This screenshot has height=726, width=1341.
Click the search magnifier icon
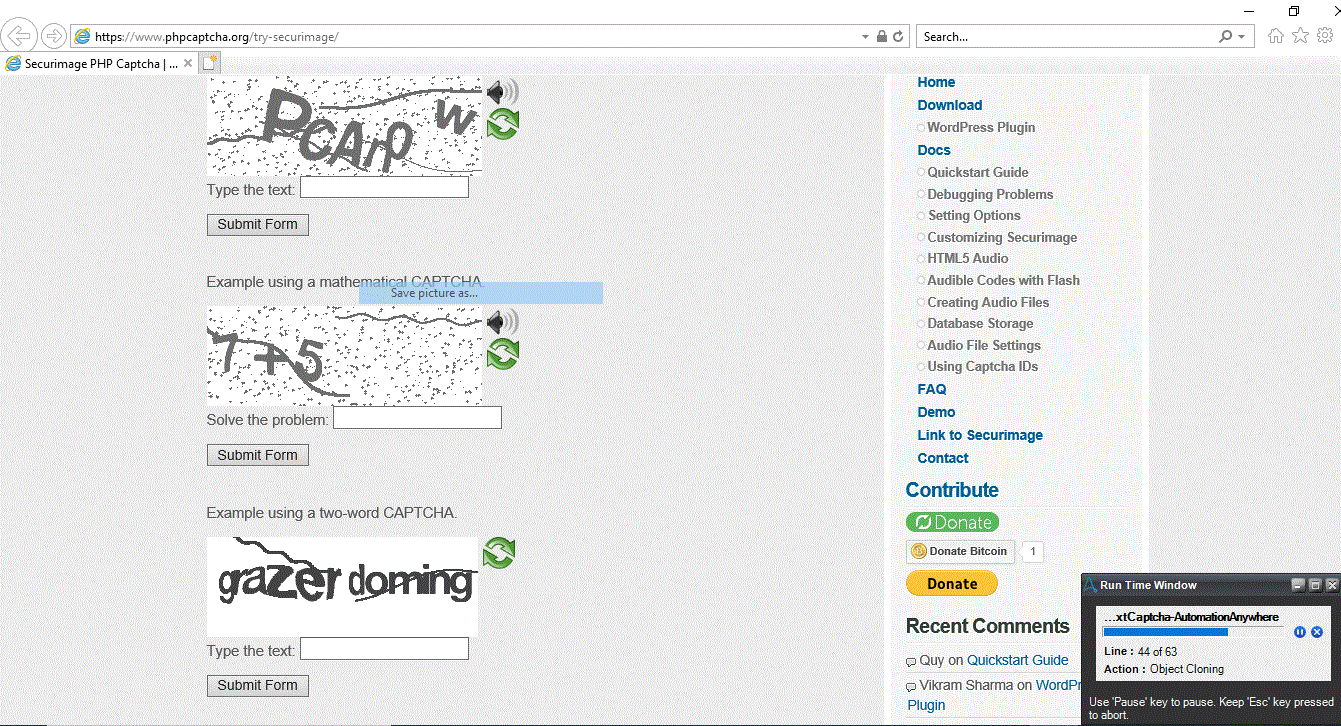click(1226, 36)
